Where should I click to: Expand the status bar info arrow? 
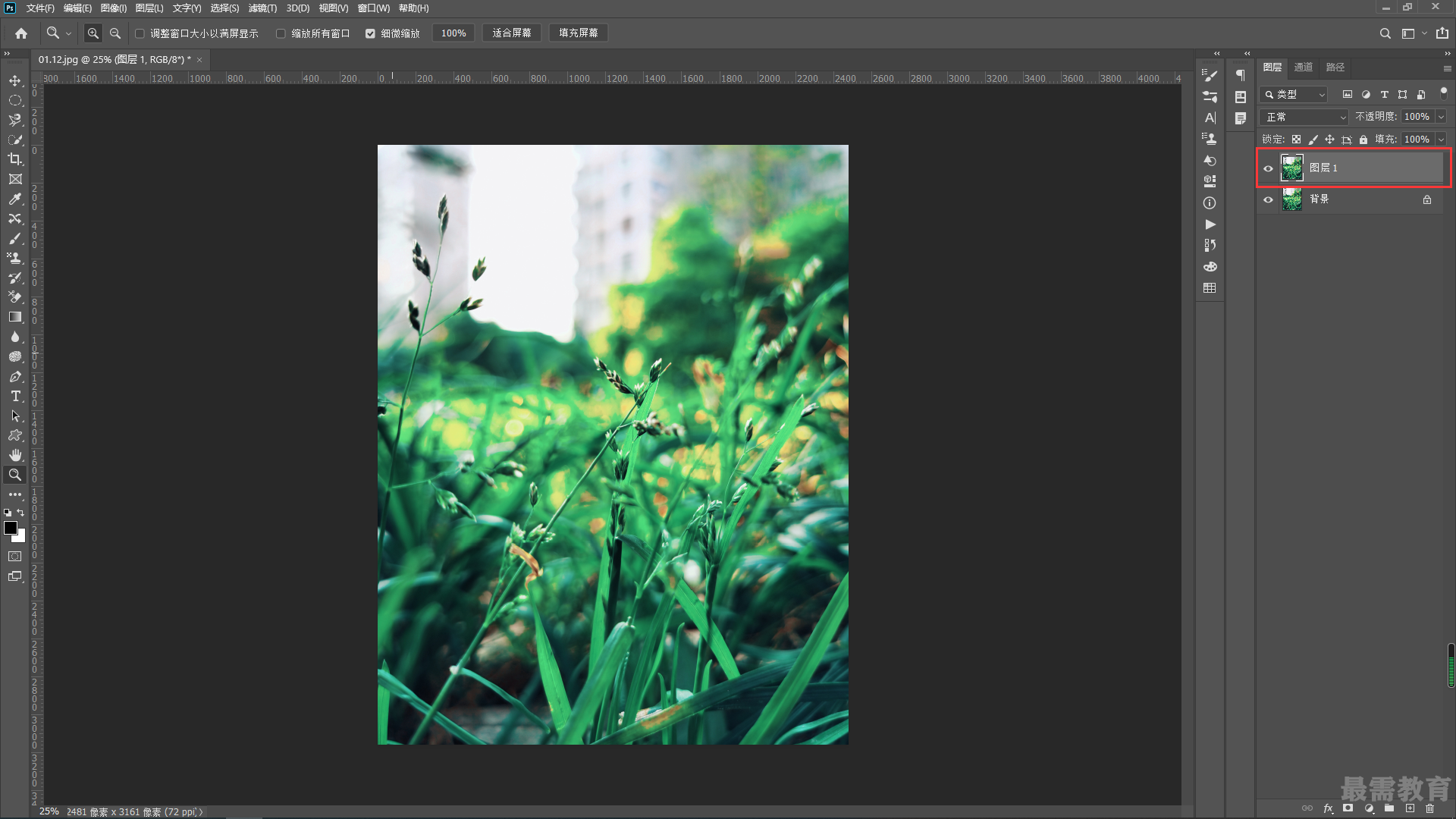click(x=201, y=812)
